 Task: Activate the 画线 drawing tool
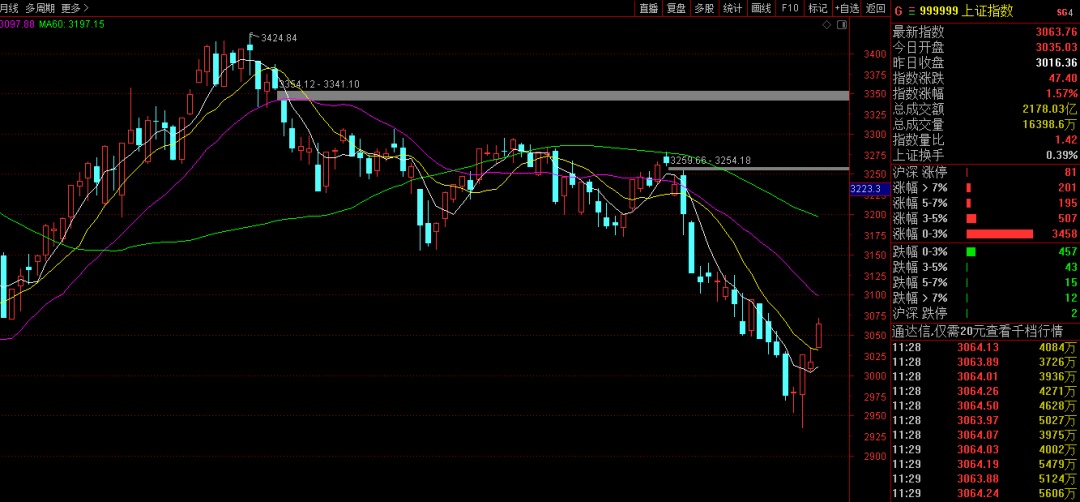(x=760, y=8)
